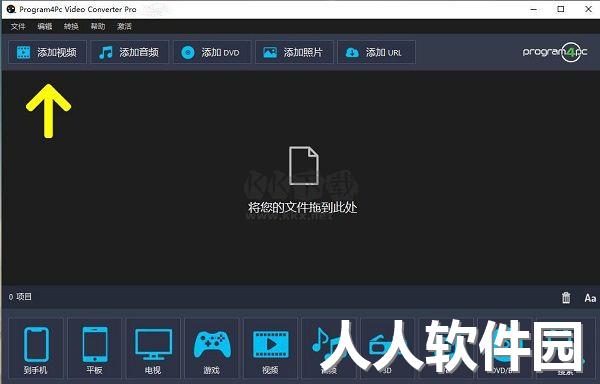Image resolution: width=600 pixels, height=384 pixels.
Task: Click the 添加音频 (Add Audio) button
Action: tap(130, 52)
